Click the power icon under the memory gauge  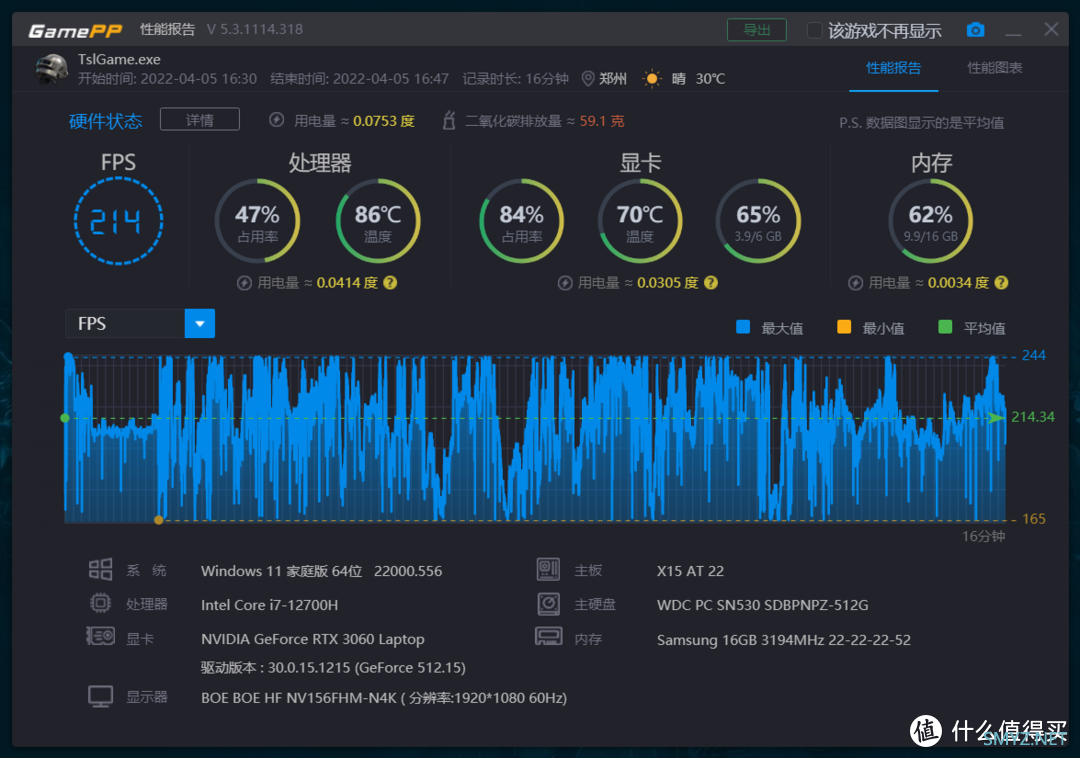pyautogui.click(x=855, y=283)
